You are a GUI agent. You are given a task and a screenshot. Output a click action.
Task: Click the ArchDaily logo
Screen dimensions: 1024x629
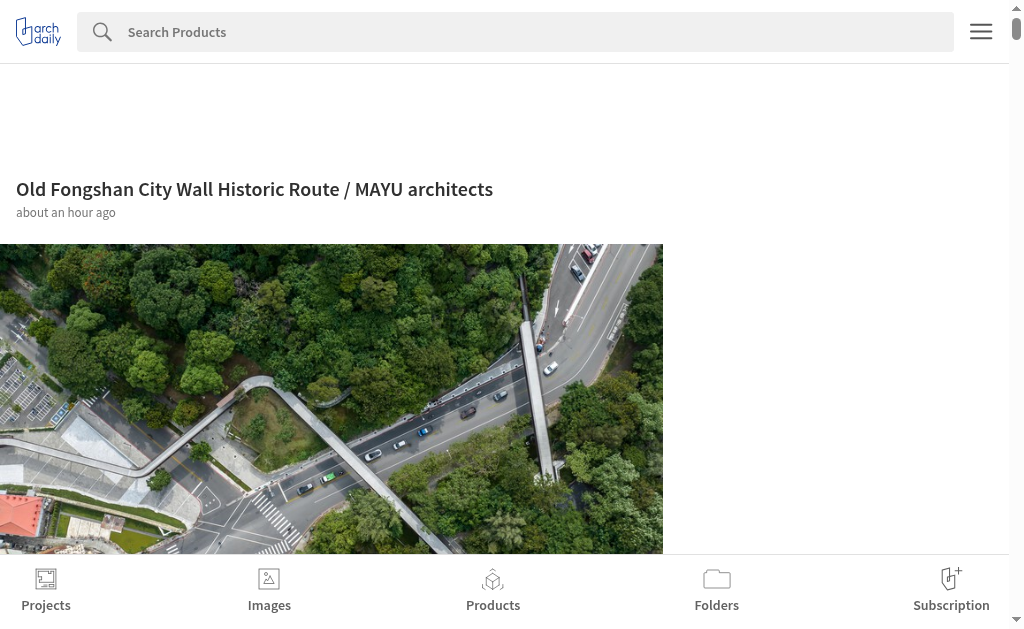(39, 31)
